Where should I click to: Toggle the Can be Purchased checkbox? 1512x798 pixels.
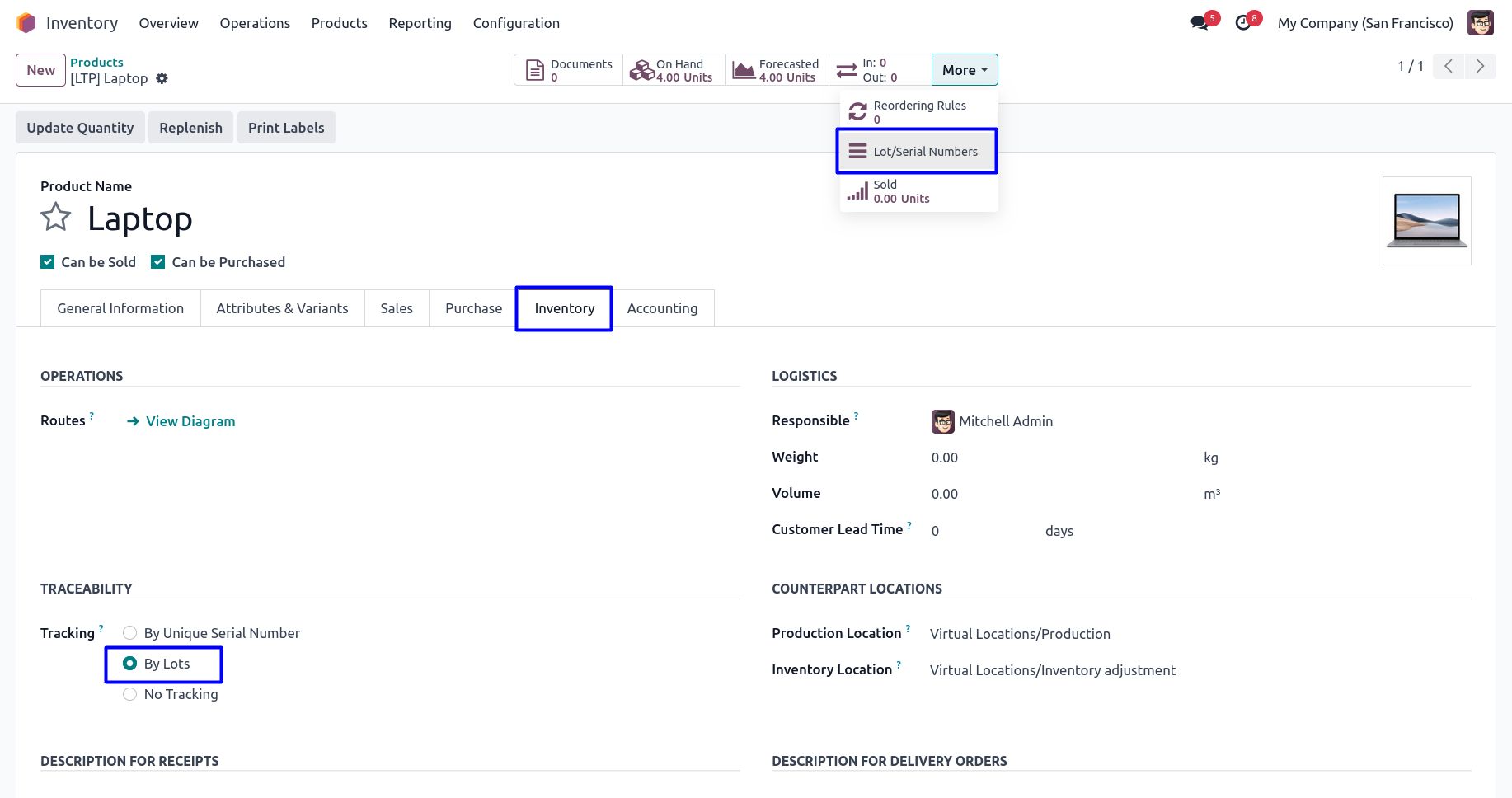pos(158,262)
